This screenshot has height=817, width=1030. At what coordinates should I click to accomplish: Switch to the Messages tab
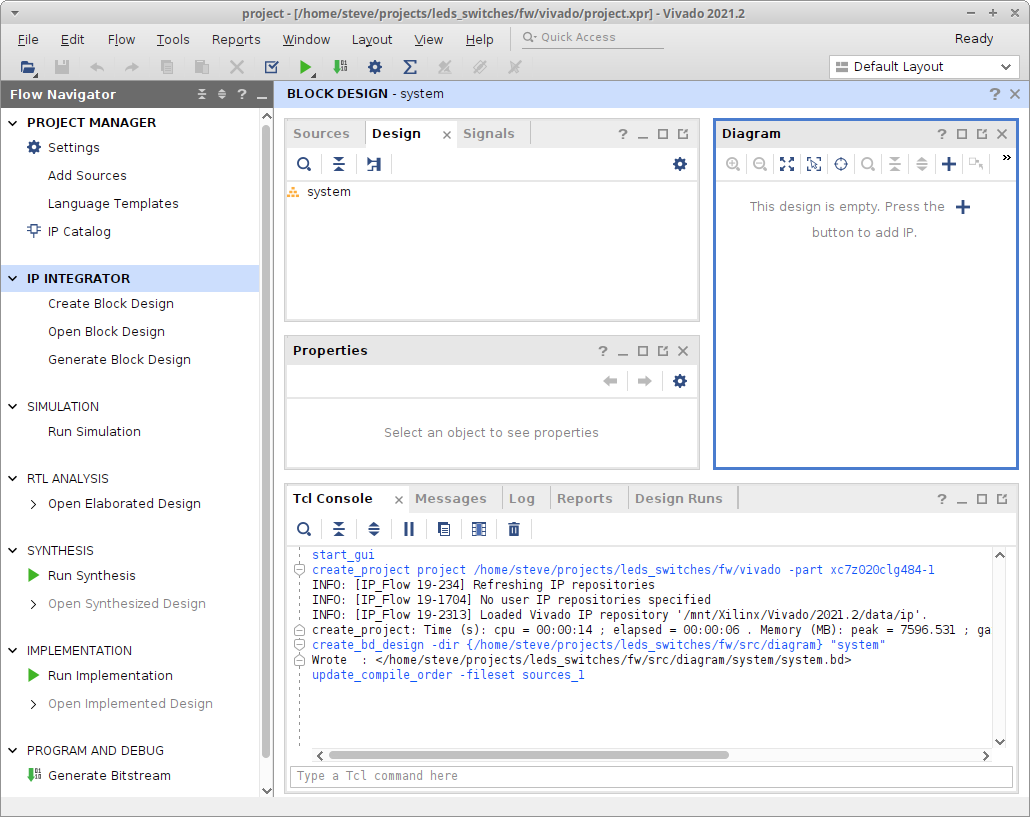click(x=450, y=498)
